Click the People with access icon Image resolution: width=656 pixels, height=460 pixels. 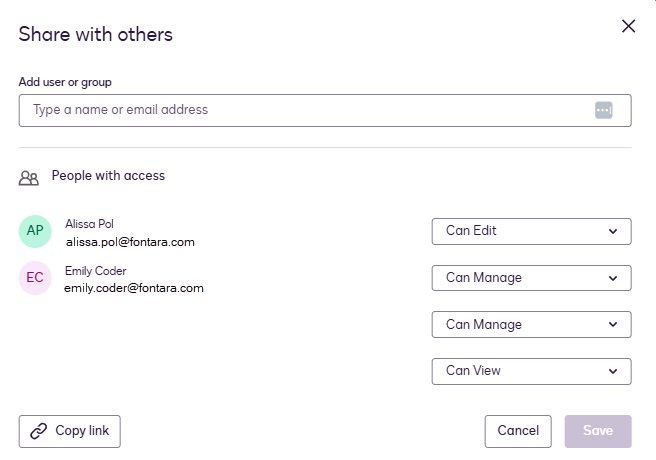(x=28, y=178)
